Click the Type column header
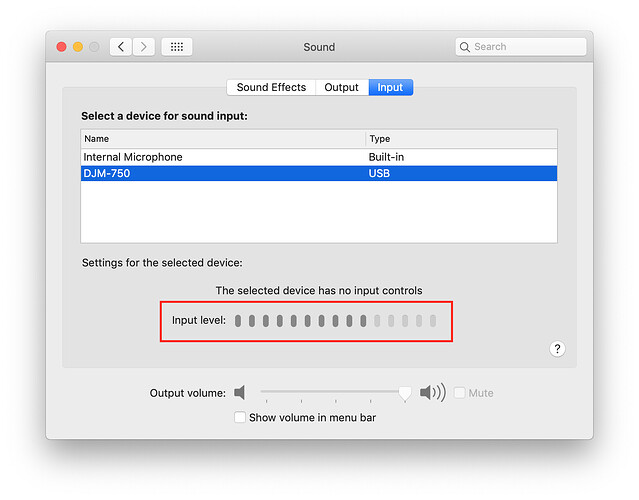 click(461, 139)
